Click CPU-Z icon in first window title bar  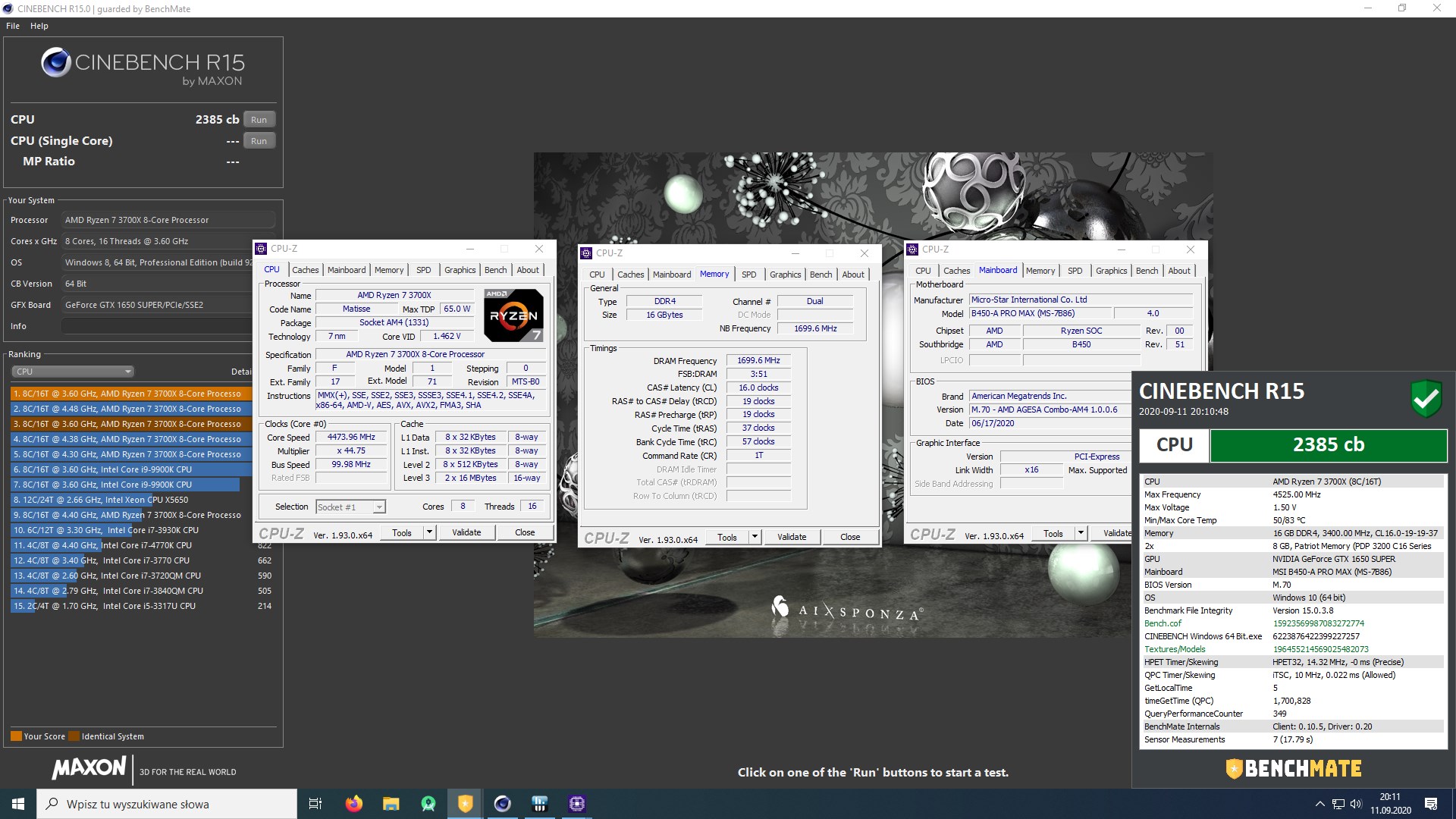click(262, 249)
